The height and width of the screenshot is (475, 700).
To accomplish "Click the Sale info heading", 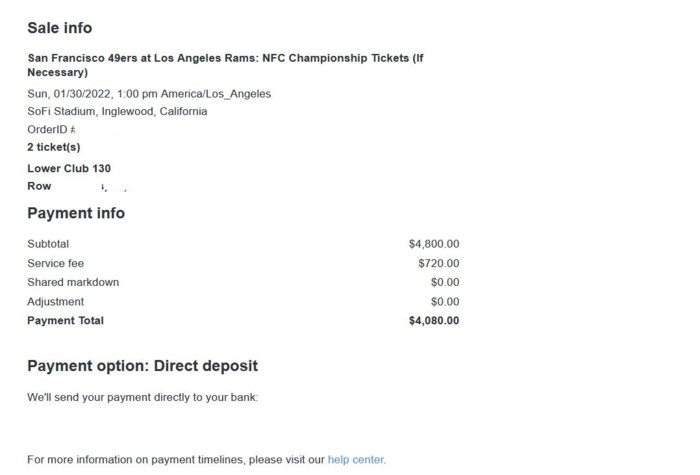I will (59, 28).
